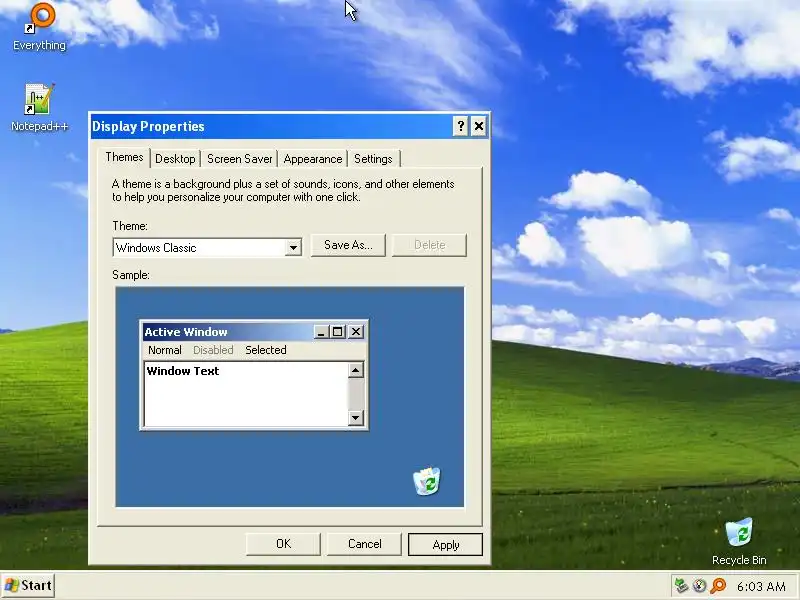Viewport: 800px width, 600px height.
Task: Click the help question mark button
Action: pyautogui.click(x=460, y=126)
